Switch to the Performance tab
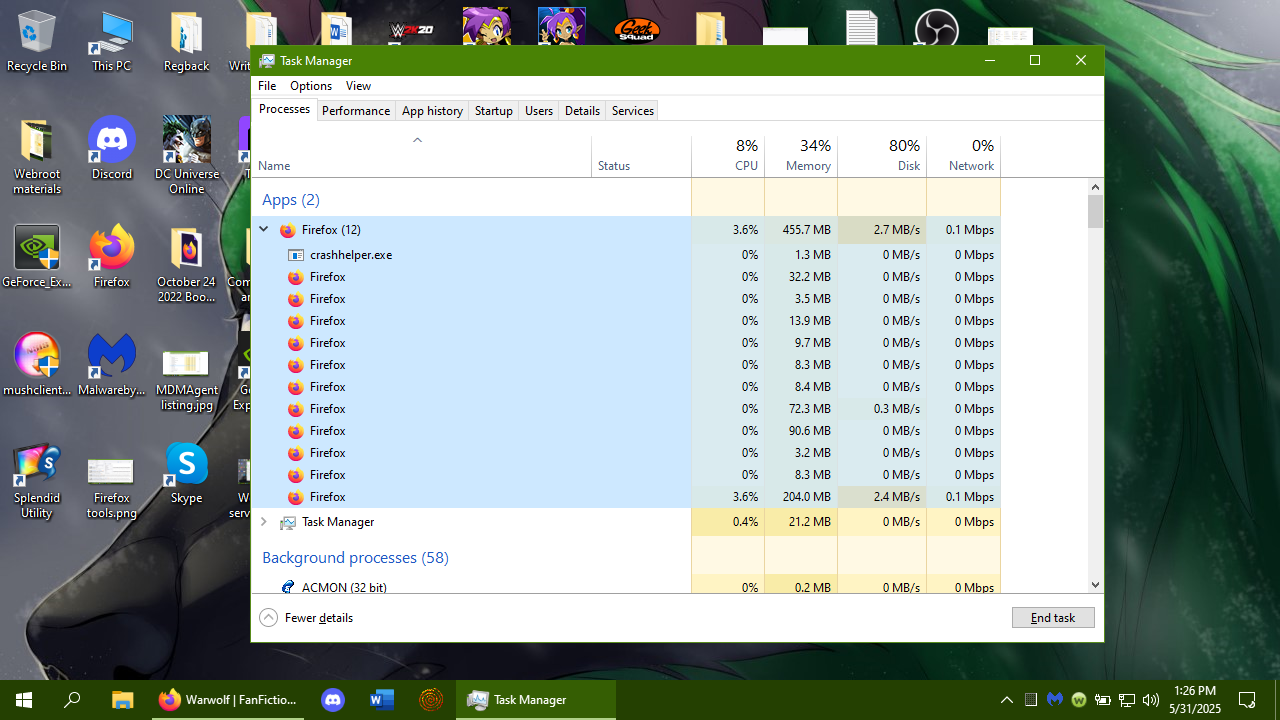Viewport: 1280px width, 720px height. pos(356,111)
